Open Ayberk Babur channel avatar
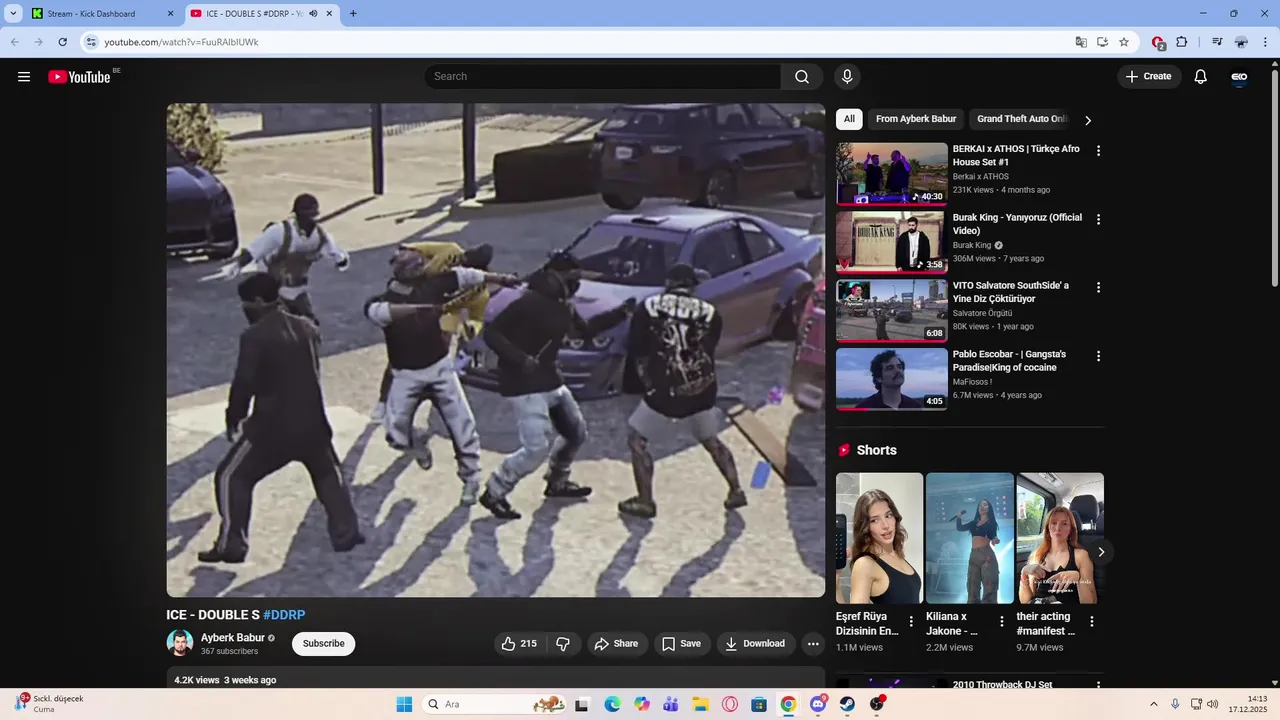 [180, 643]
